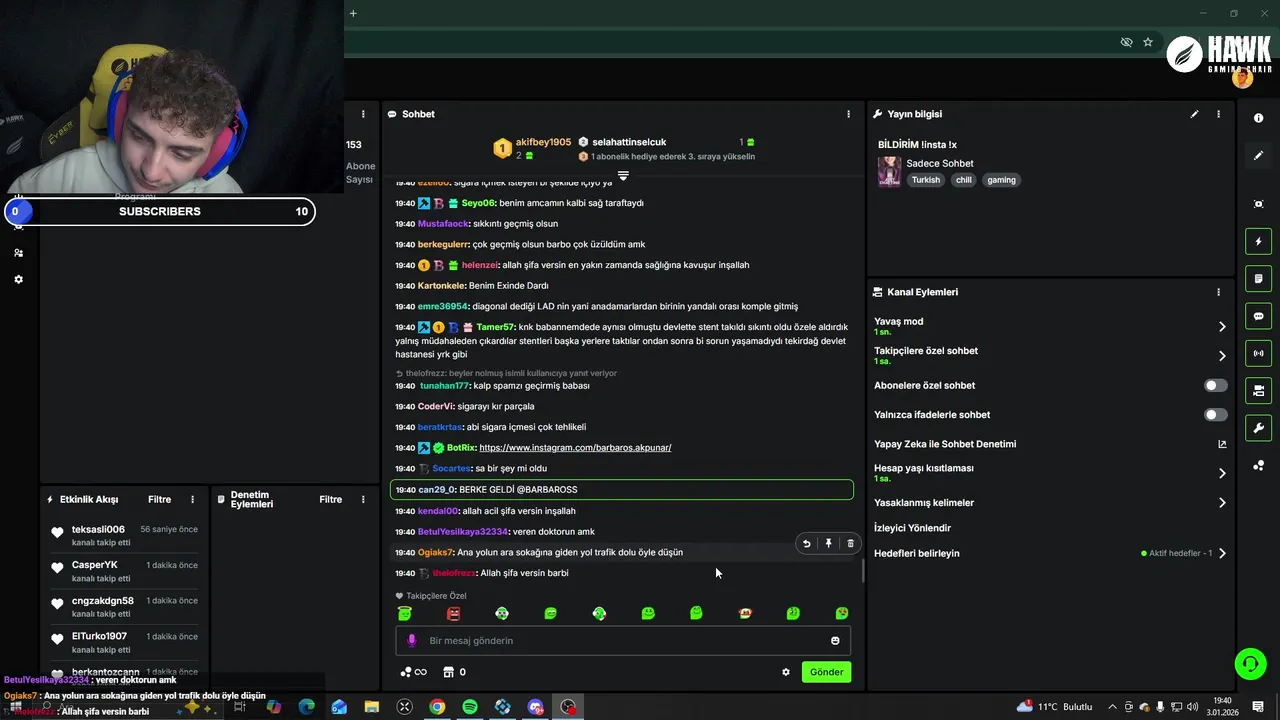This screenshot has height=720, width=1280.
Task: Click the akifbey1905 top gifter name
Action: click(x=543, y=142)
